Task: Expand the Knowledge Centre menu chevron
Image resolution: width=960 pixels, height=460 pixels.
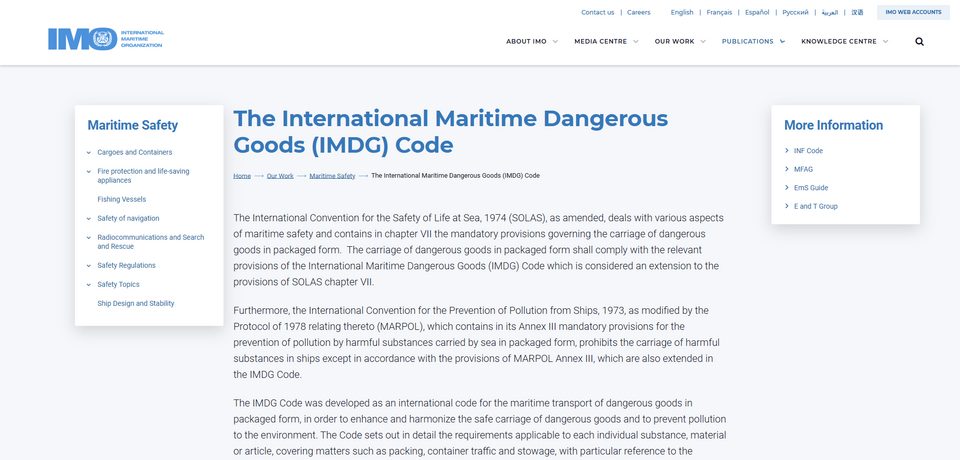Action: point(885,42)
